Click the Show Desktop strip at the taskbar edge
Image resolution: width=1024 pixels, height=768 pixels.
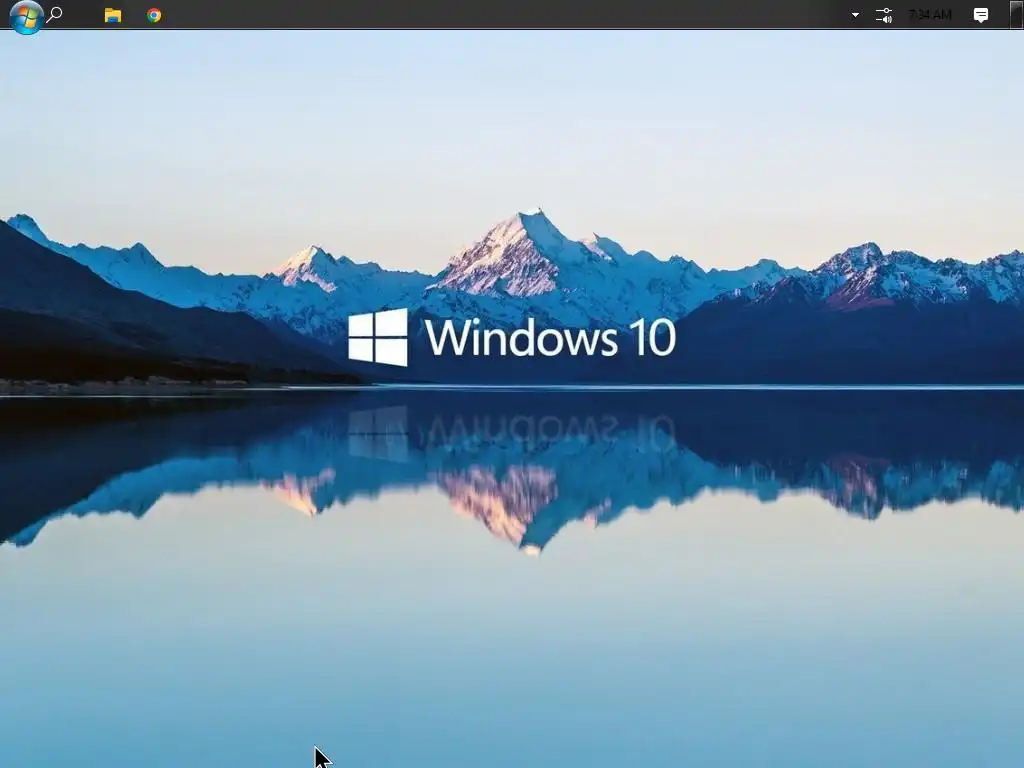(x=1016, y=14)
